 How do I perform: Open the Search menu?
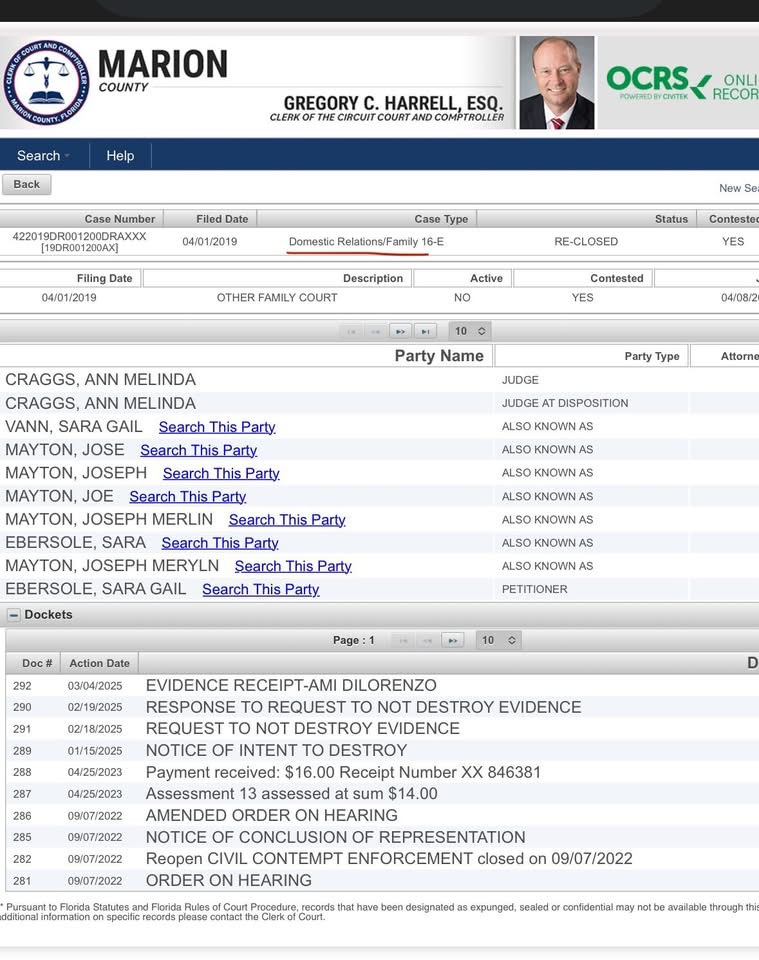pos(43,156)
